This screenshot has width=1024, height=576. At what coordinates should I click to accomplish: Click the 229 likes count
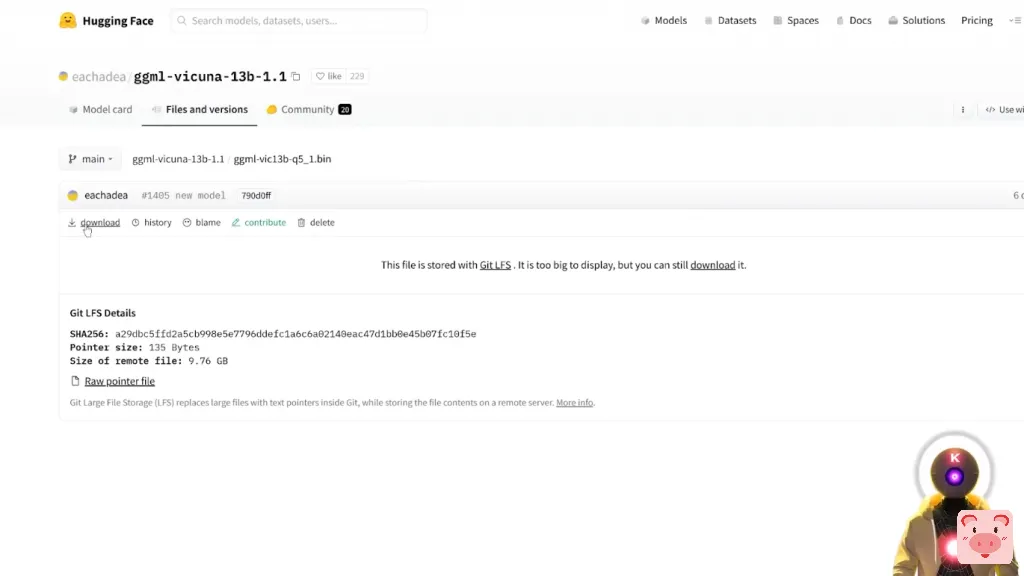[357, 76]
